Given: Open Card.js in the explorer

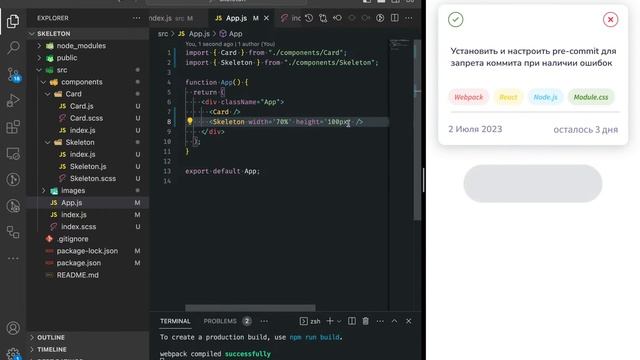Looking at the screenshot, I should (x=82, y=106).
